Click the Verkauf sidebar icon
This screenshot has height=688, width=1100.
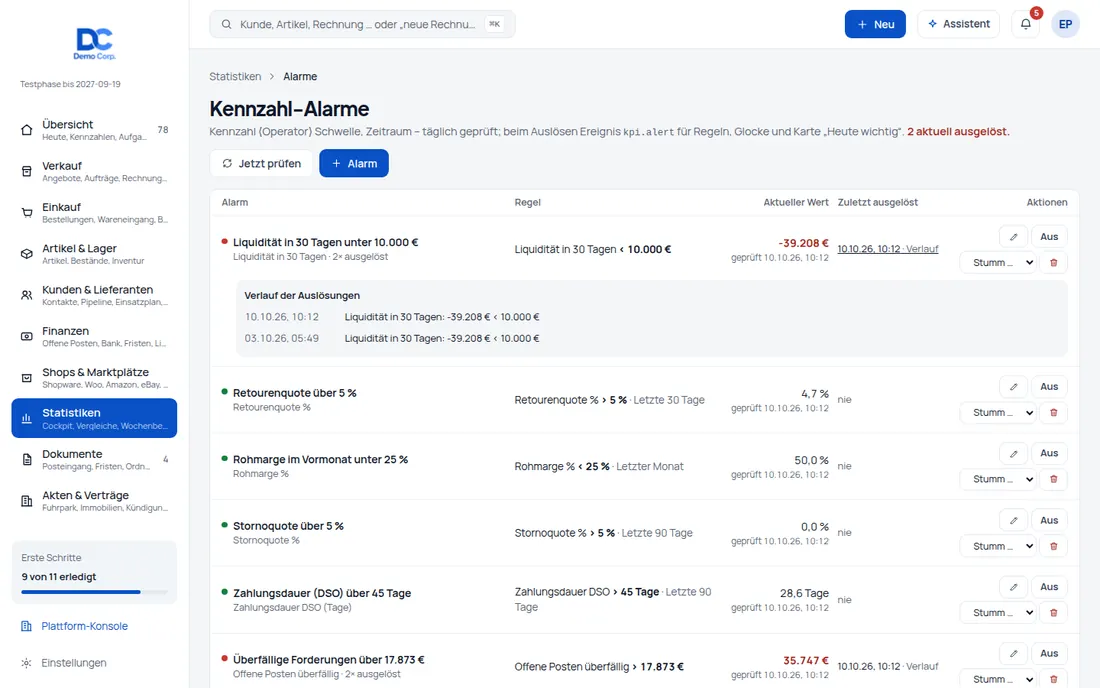pyautogui.click(x=27, y=171)
